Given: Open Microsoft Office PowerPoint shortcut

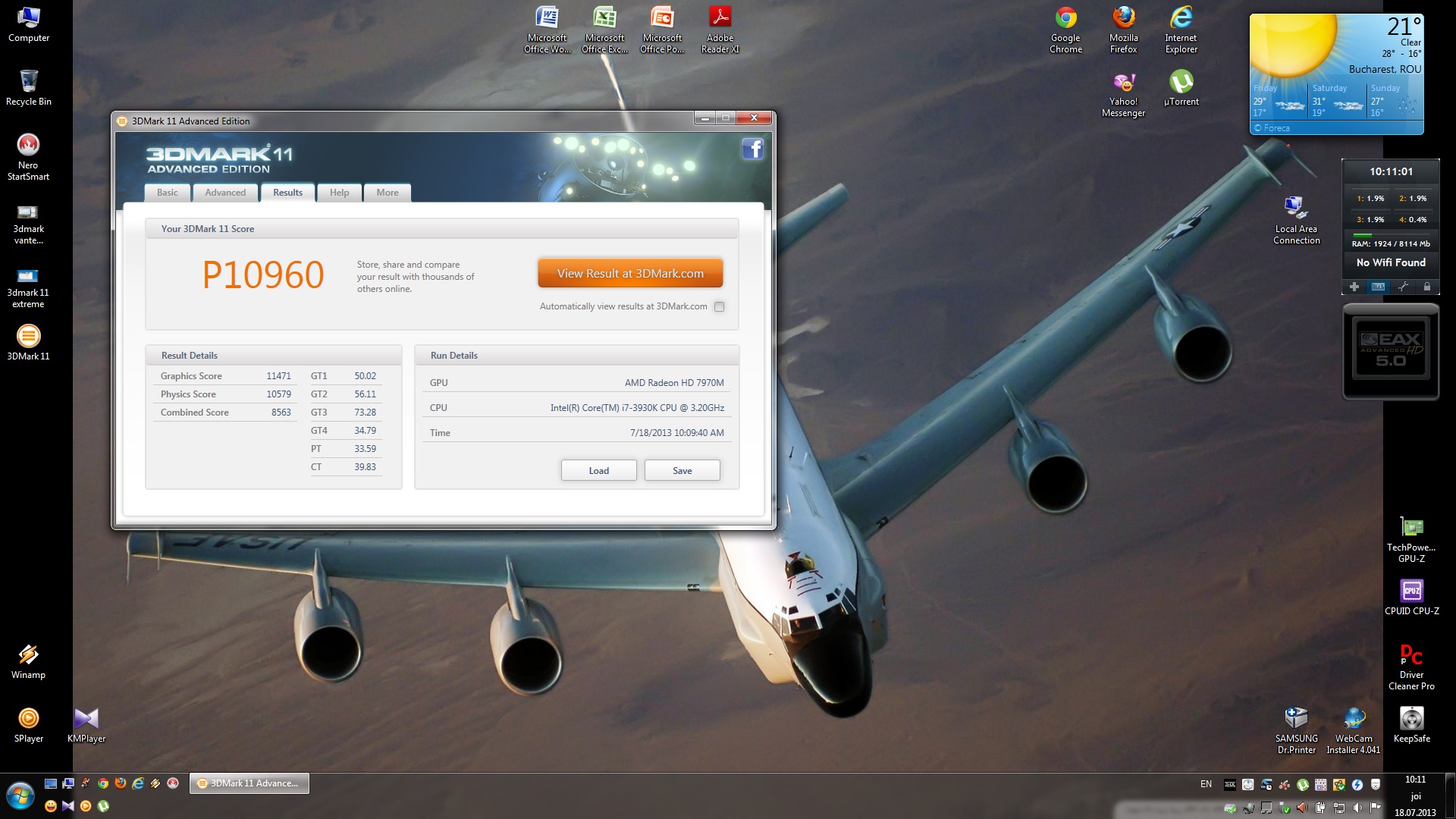Looking at the screenshot, I should tap(662, 29).
